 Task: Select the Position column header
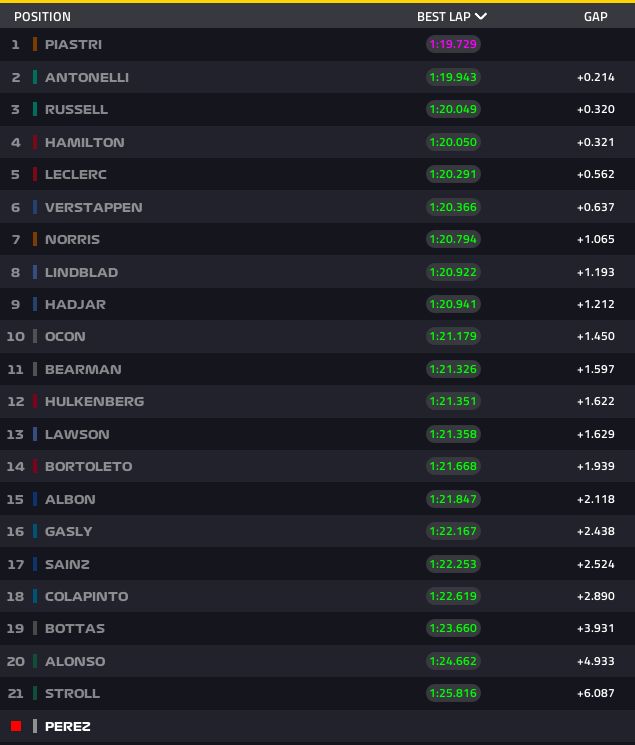tap(42, 17)
